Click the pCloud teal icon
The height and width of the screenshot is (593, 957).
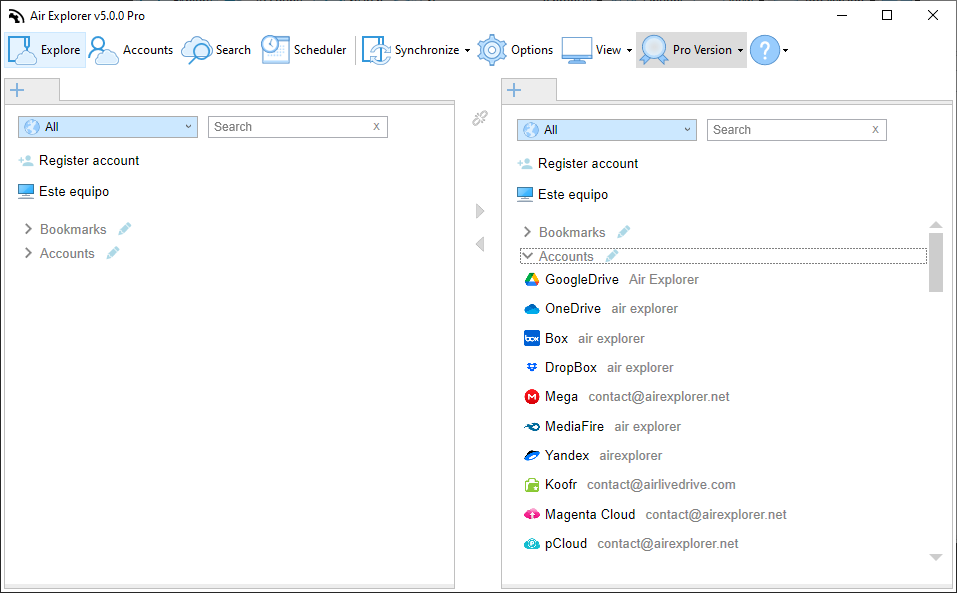coord(532,544)
